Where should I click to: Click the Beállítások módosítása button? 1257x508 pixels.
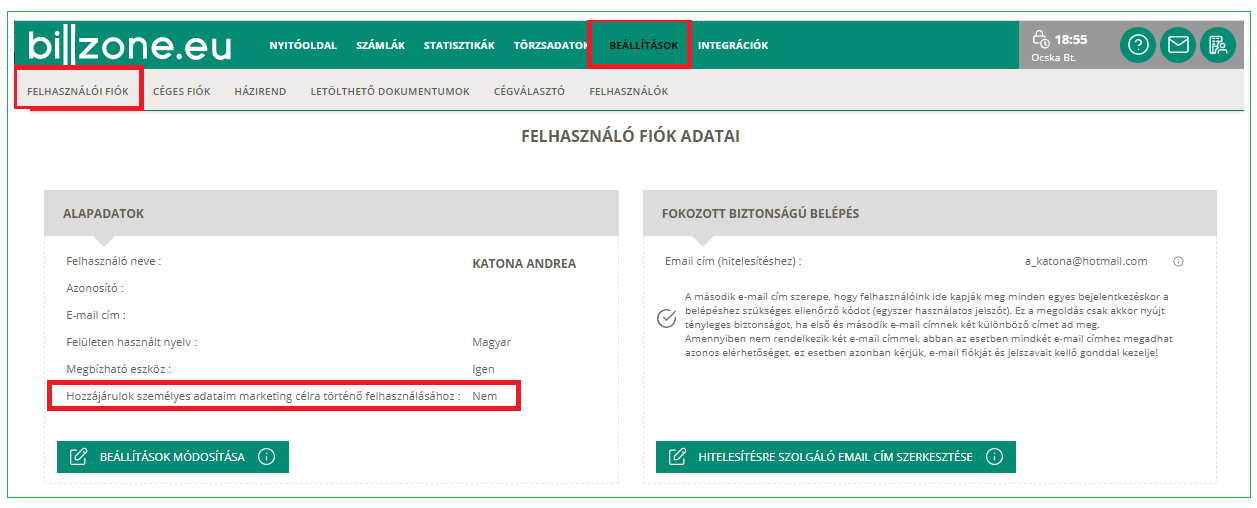[x=173, y=457]
